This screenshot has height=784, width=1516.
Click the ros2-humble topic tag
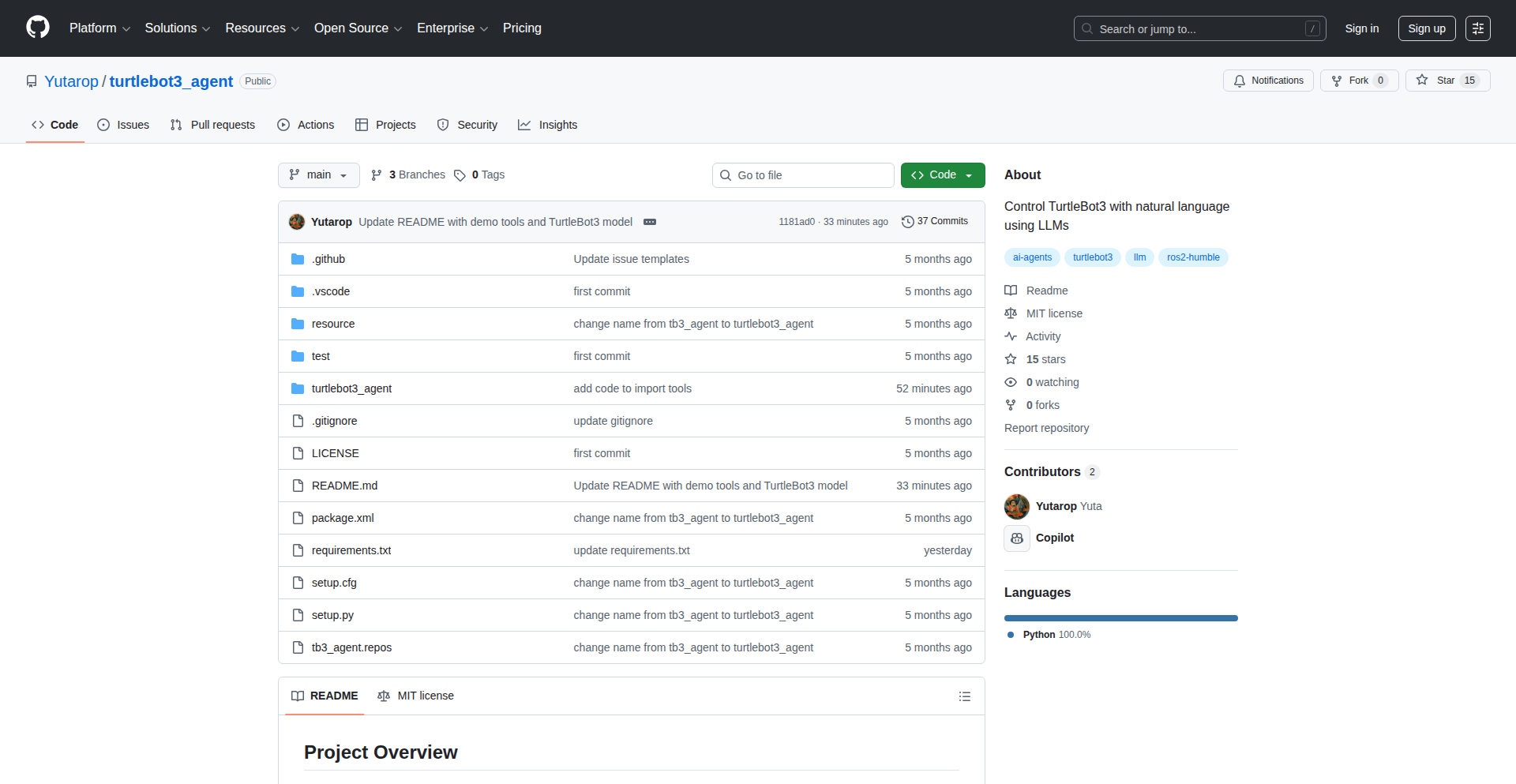pos(1192,257)
